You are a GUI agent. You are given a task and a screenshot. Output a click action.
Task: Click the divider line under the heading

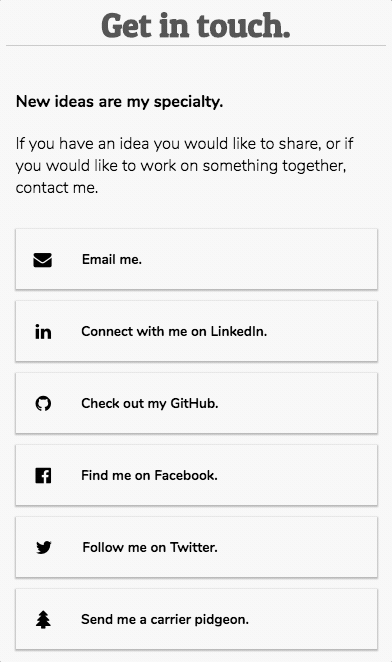point(196,45)
